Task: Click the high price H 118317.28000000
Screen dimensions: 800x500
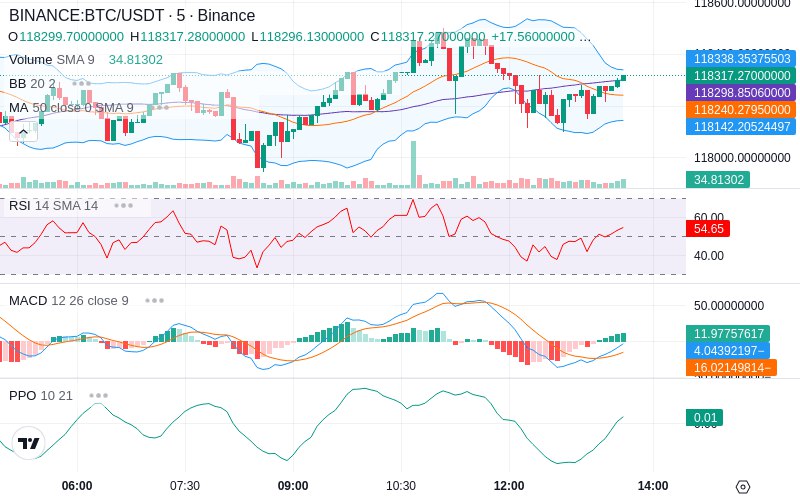Action: point(187,37)
